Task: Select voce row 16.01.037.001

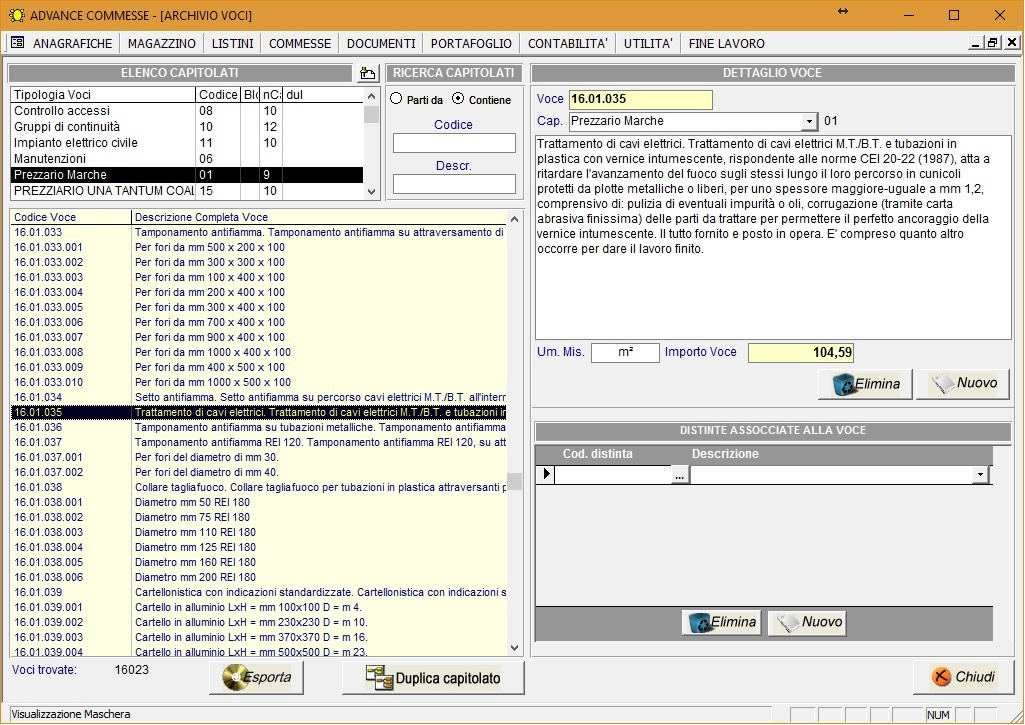Action: click(x=259, y=458)
